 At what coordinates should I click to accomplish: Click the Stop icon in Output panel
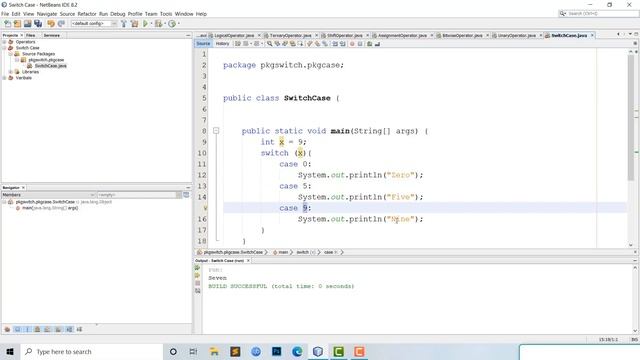pyautogui.click(x=198, y=283)
